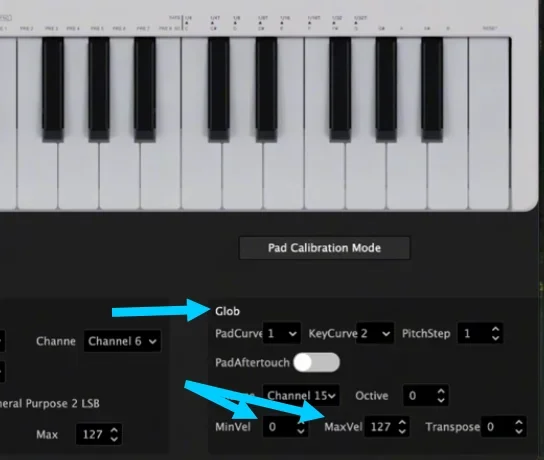Increase the Max 127 stepper
Viewport: 544px width, 460px height.
click(114, 430)
